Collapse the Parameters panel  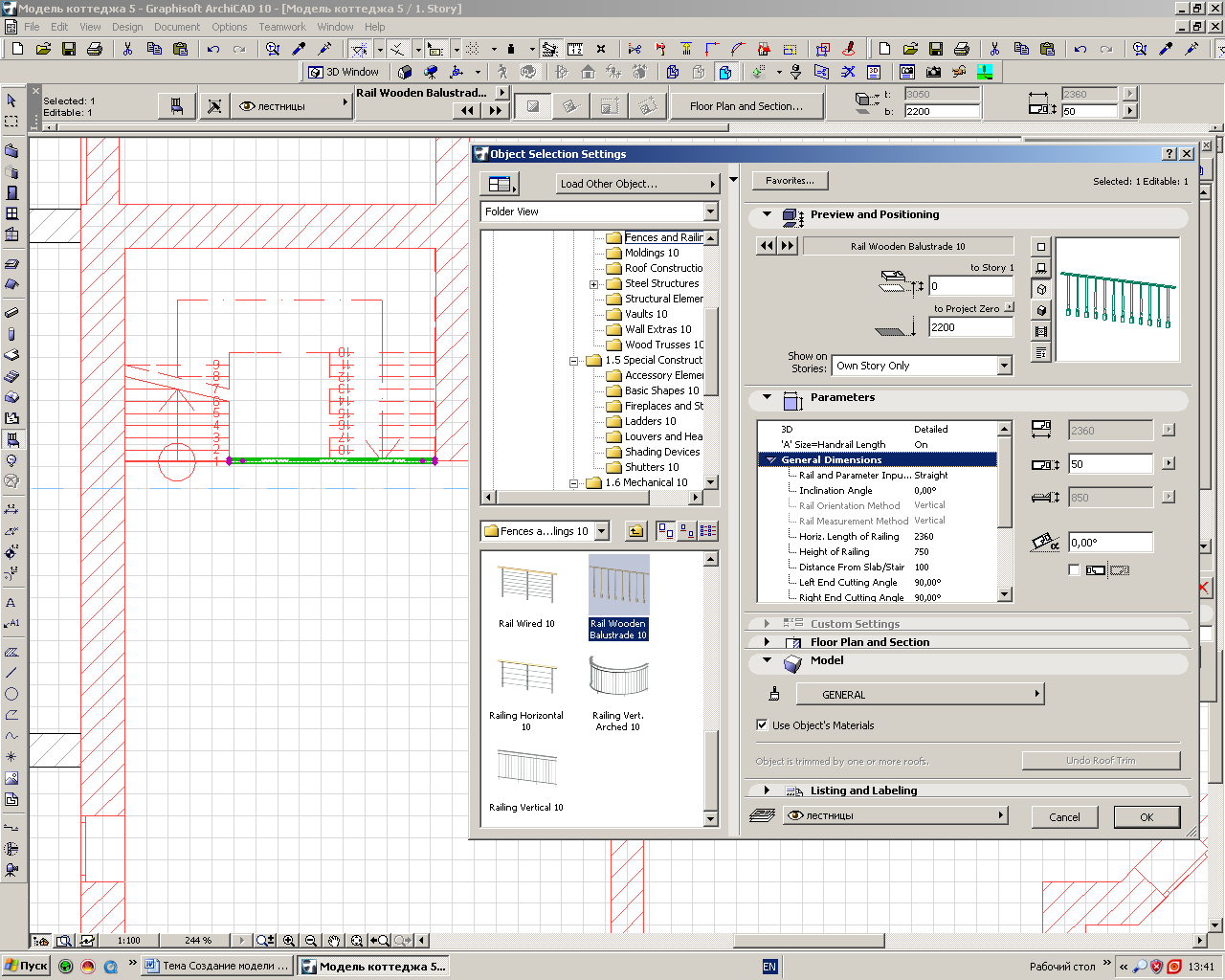pos(767,398)
